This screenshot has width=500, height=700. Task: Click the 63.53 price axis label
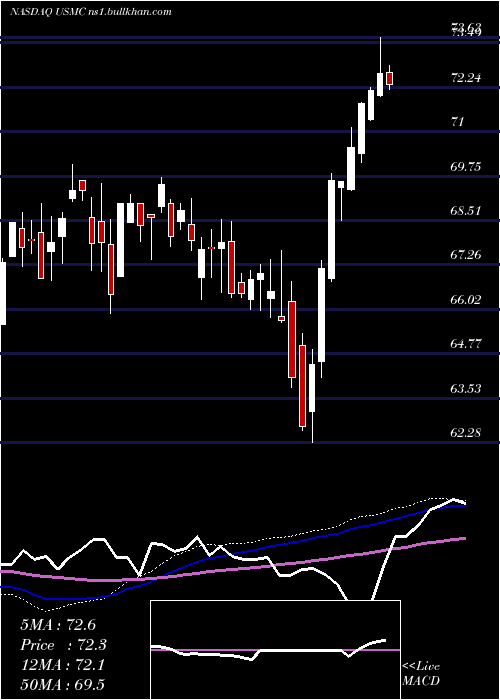coord(466,388)
